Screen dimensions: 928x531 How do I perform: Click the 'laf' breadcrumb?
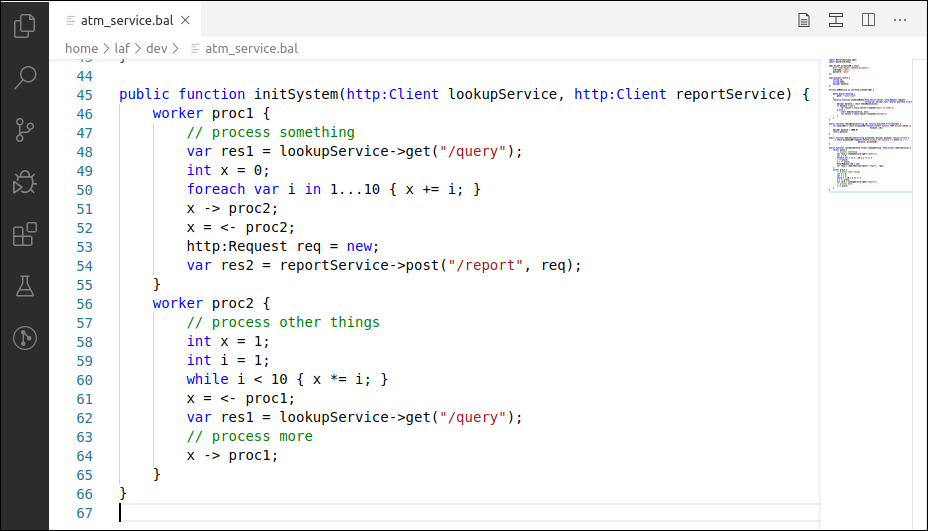[122, 49]
